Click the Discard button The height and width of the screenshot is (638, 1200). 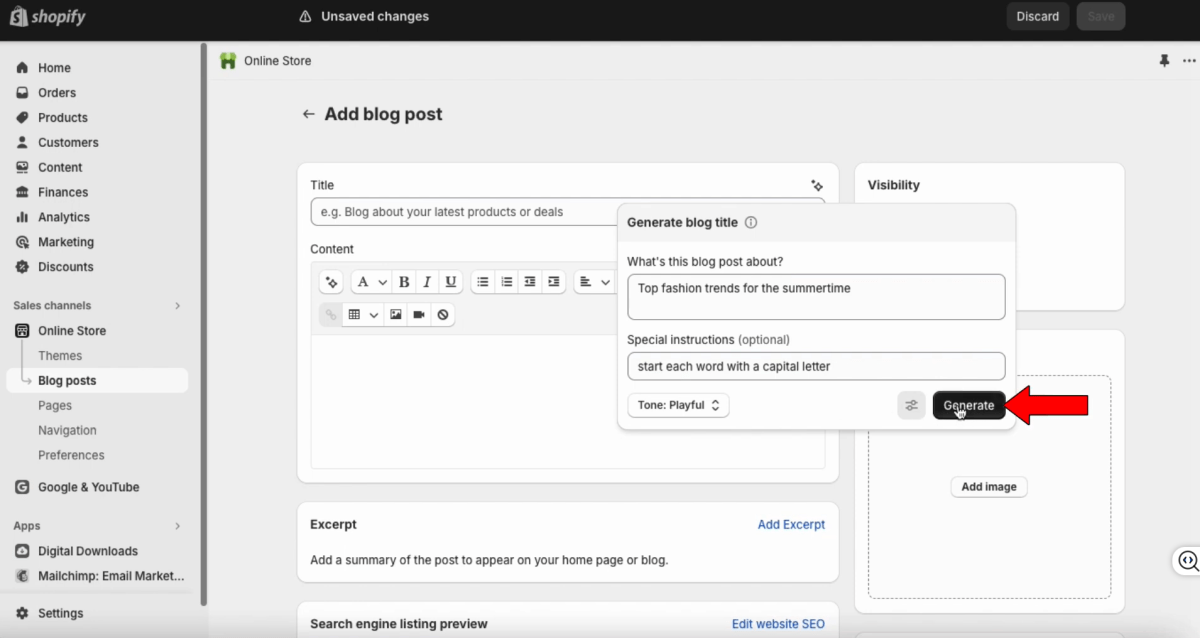1038,16
